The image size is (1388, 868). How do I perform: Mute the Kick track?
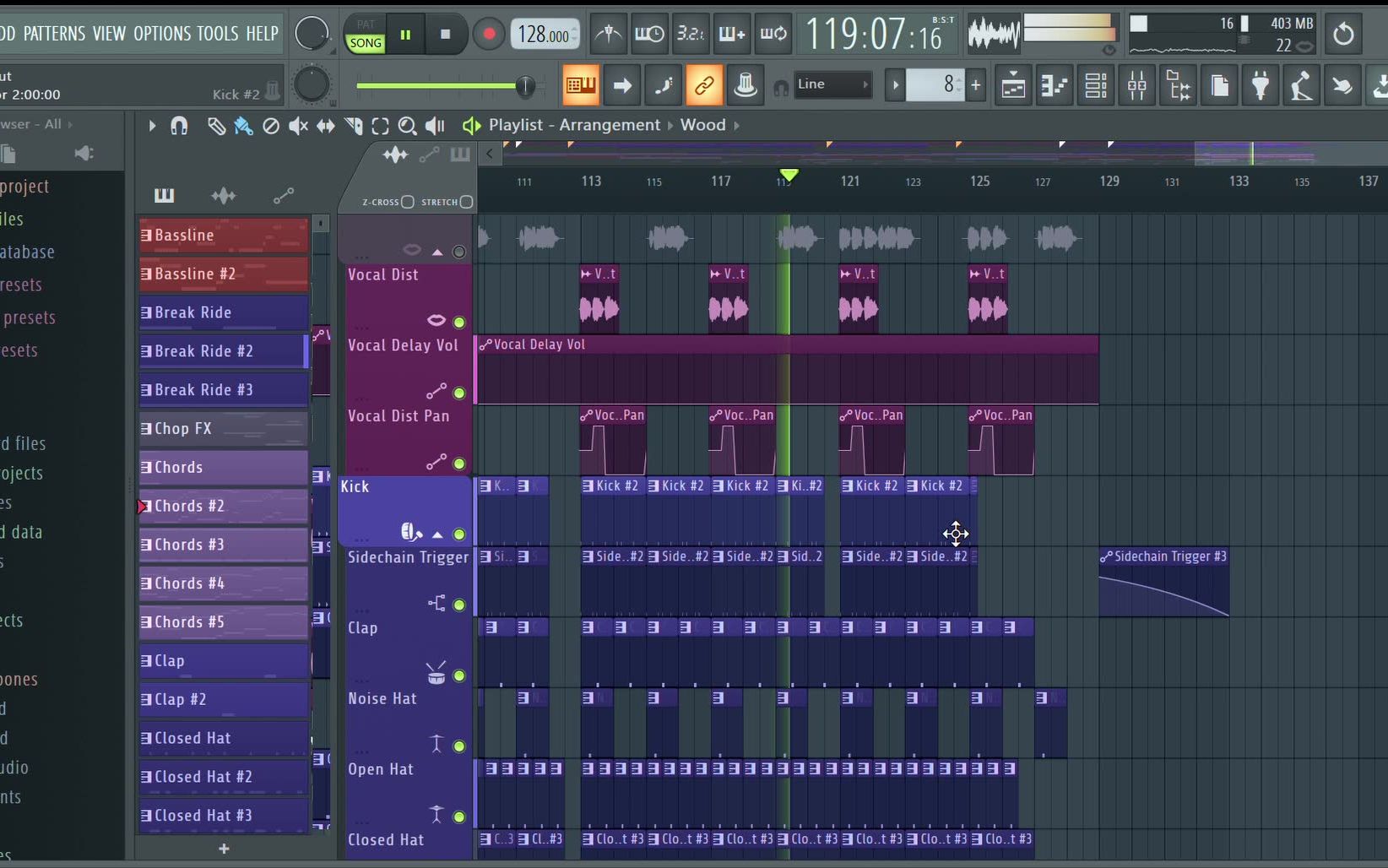point(459,534)
